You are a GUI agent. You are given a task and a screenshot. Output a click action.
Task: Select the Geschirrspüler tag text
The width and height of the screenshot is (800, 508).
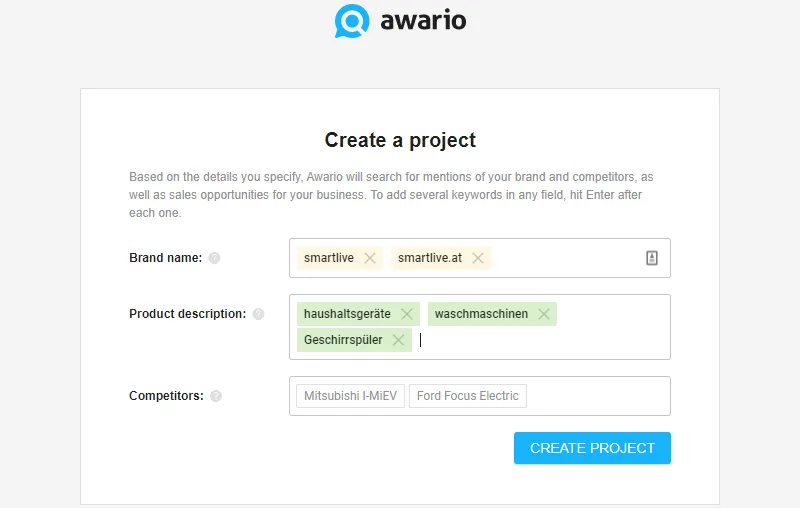click(x=343, y=340)
